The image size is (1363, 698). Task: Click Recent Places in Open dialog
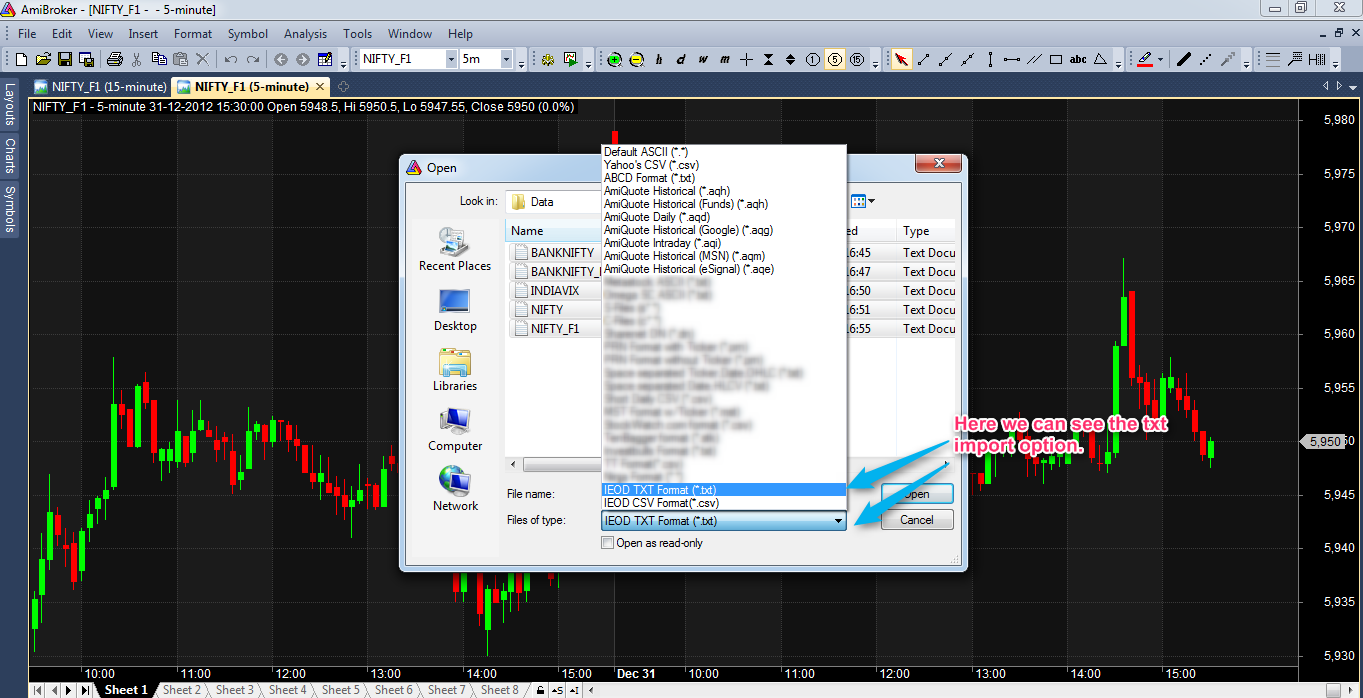pyautogui.click(x=455, y=250)
